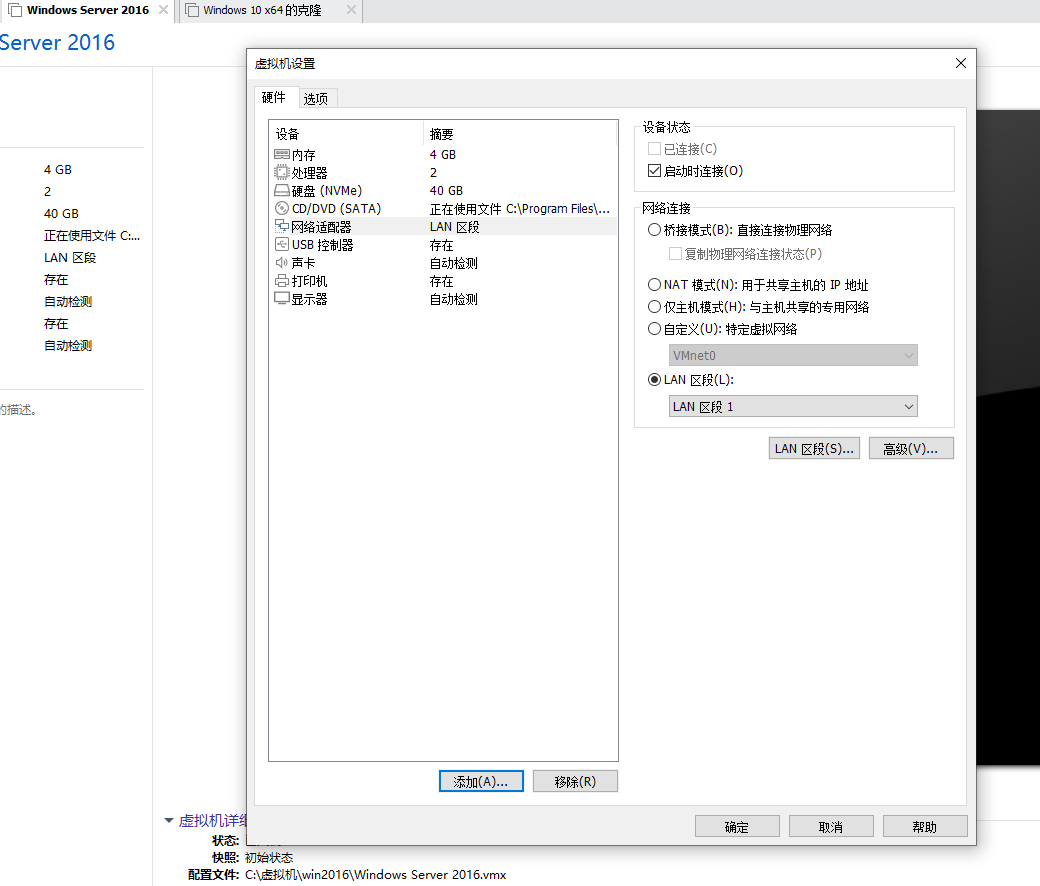This screenshot has width=1040, height=886.
Task: Select the CD/DVD (SATA) device row
Action: point(443,209)
